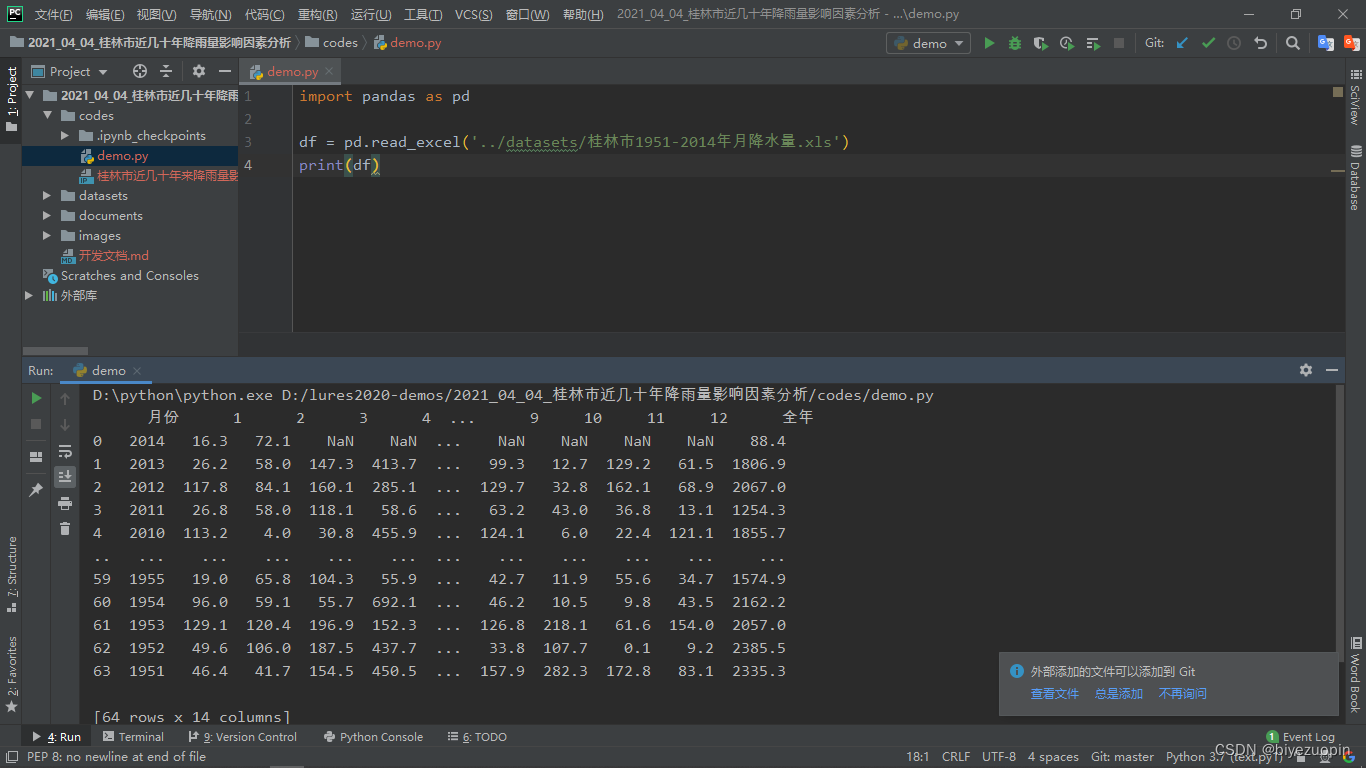Clear all console output with trash icon

(65, 529)
